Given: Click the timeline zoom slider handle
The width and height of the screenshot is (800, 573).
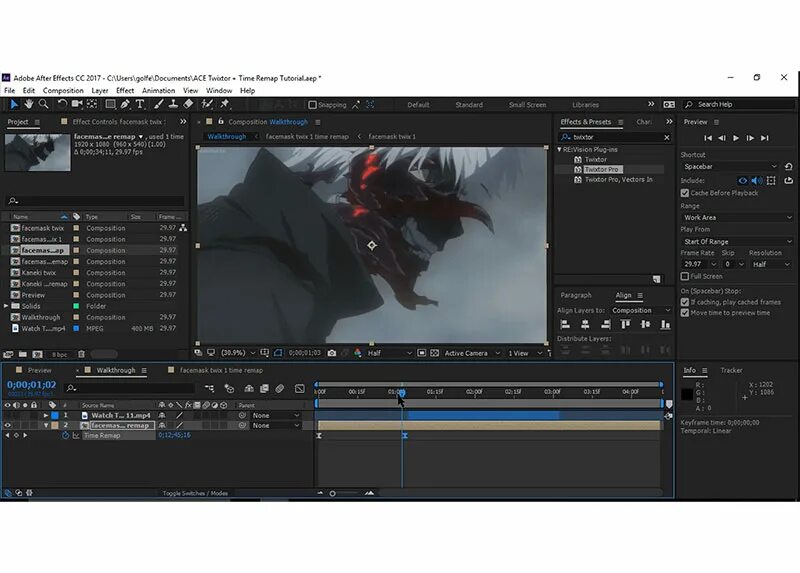Looking at the screenshot, I should (333, 493).
